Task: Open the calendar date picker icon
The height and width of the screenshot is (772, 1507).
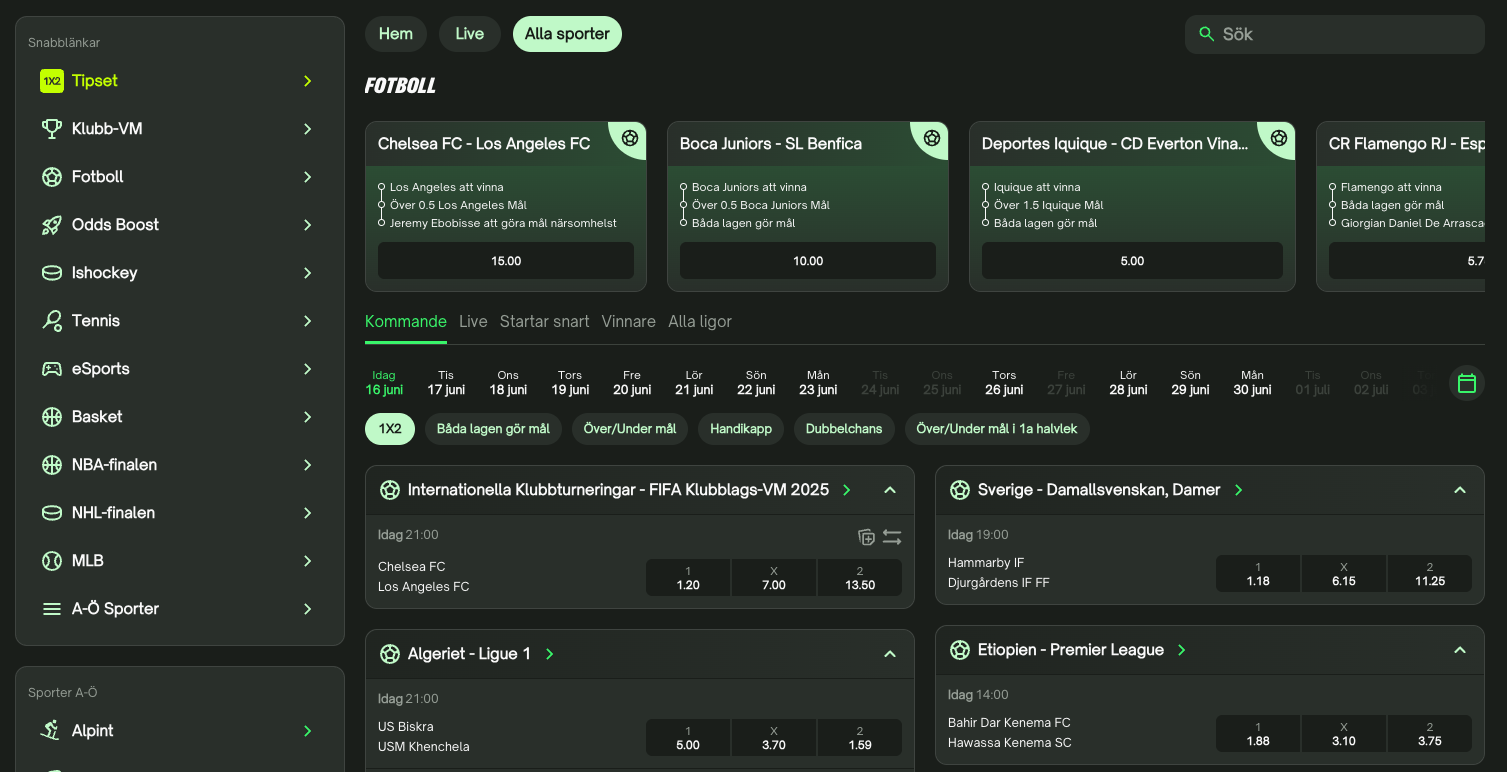Action: [x=1466, y=383]
